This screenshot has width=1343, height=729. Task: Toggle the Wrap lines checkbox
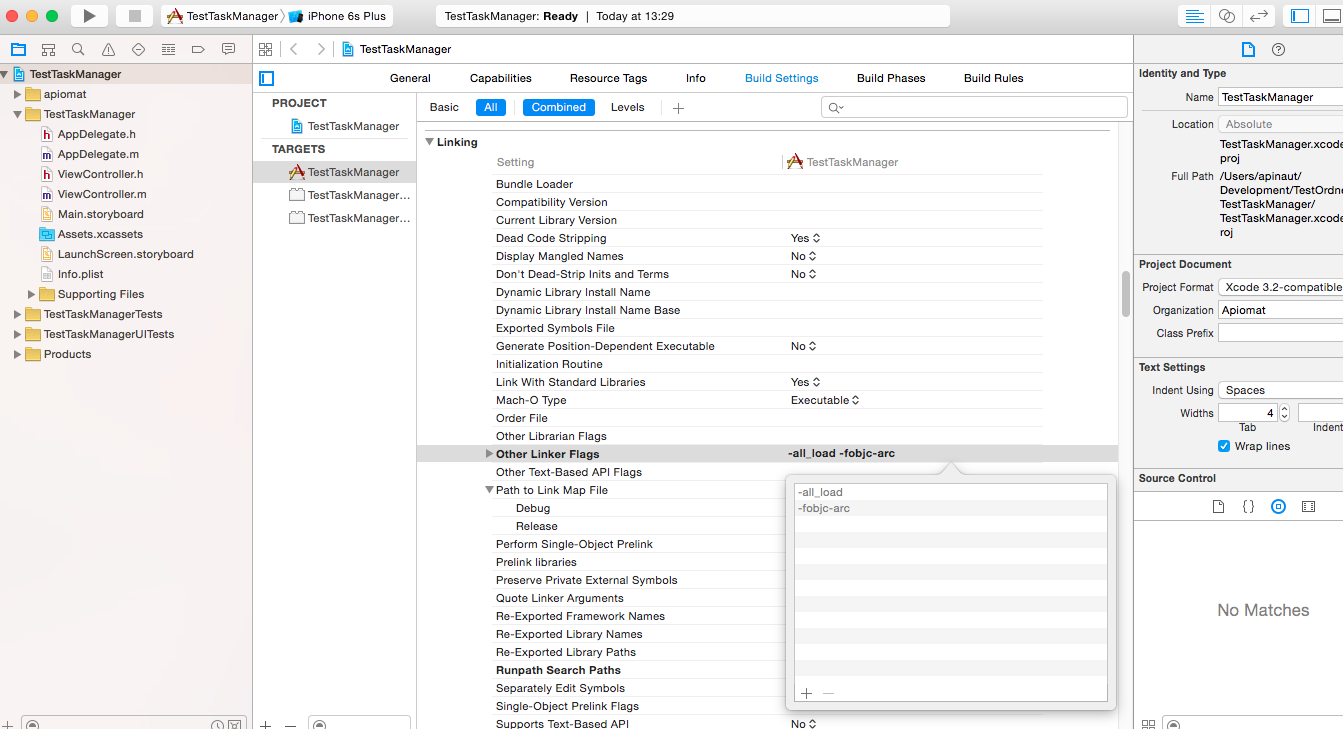(1224, 446)
